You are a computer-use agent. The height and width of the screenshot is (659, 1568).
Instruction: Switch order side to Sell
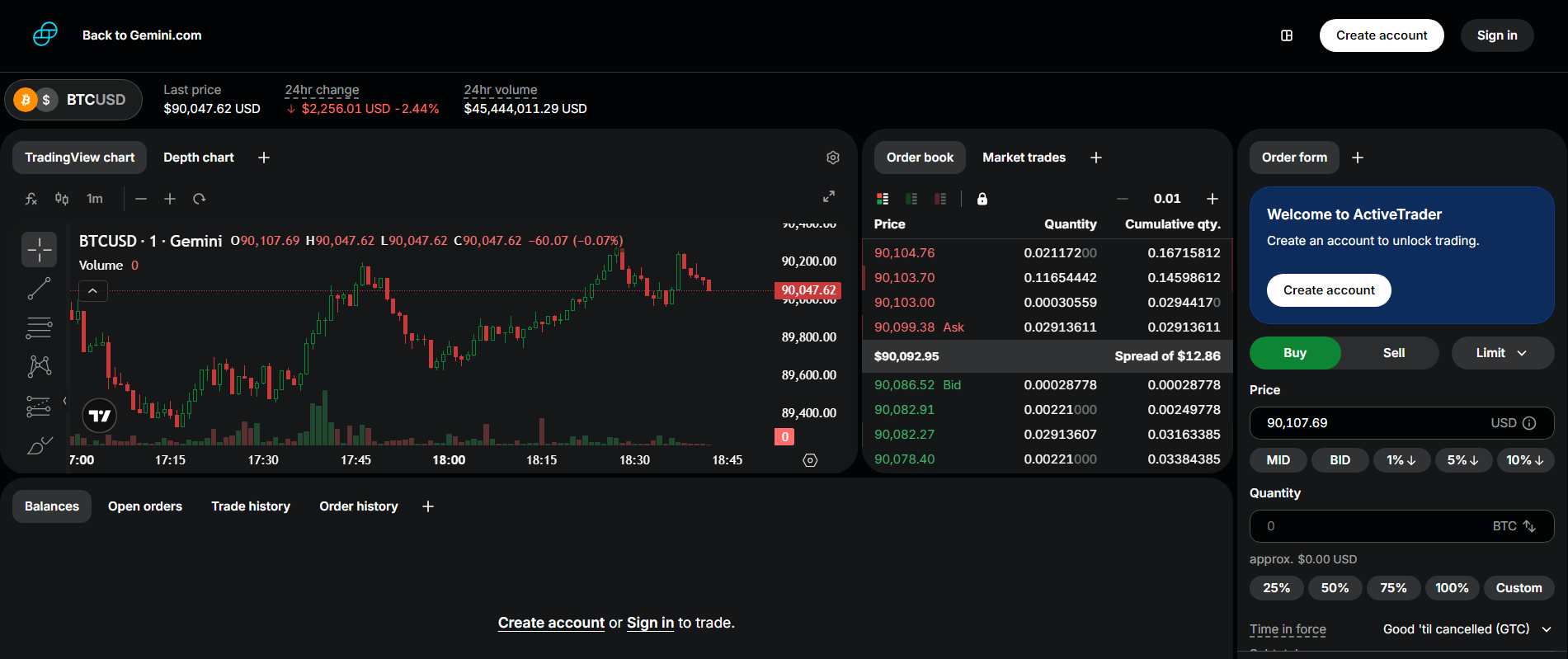pos(1393,353)
